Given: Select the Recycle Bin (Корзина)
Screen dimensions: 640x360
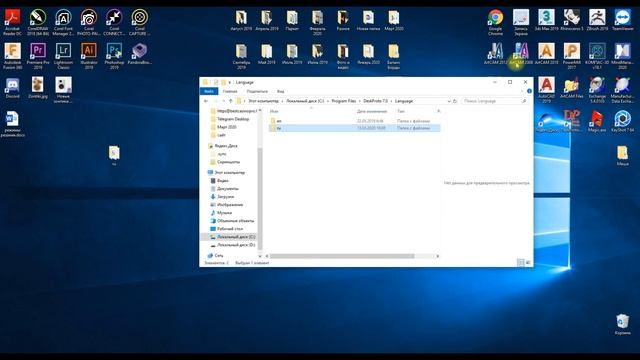Looking at the screenshot, I should coord(622,324).
